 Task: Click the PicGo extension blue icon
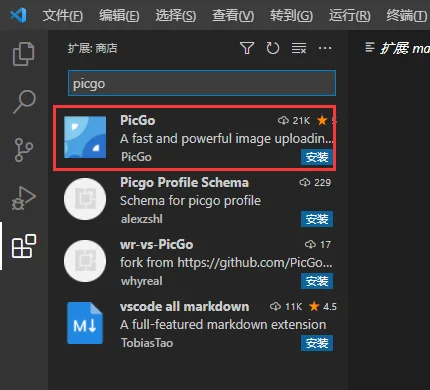[x=85, y=137]
